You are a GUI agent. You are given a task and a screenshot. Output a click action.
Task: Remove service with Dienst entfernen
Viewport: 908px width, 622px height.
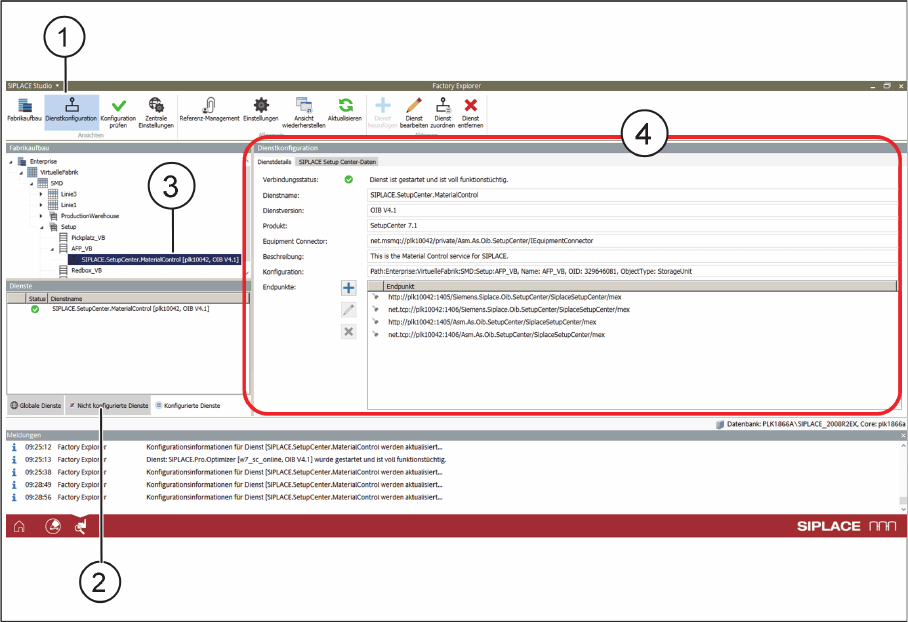pyautogui.click(x=471, y=109)
